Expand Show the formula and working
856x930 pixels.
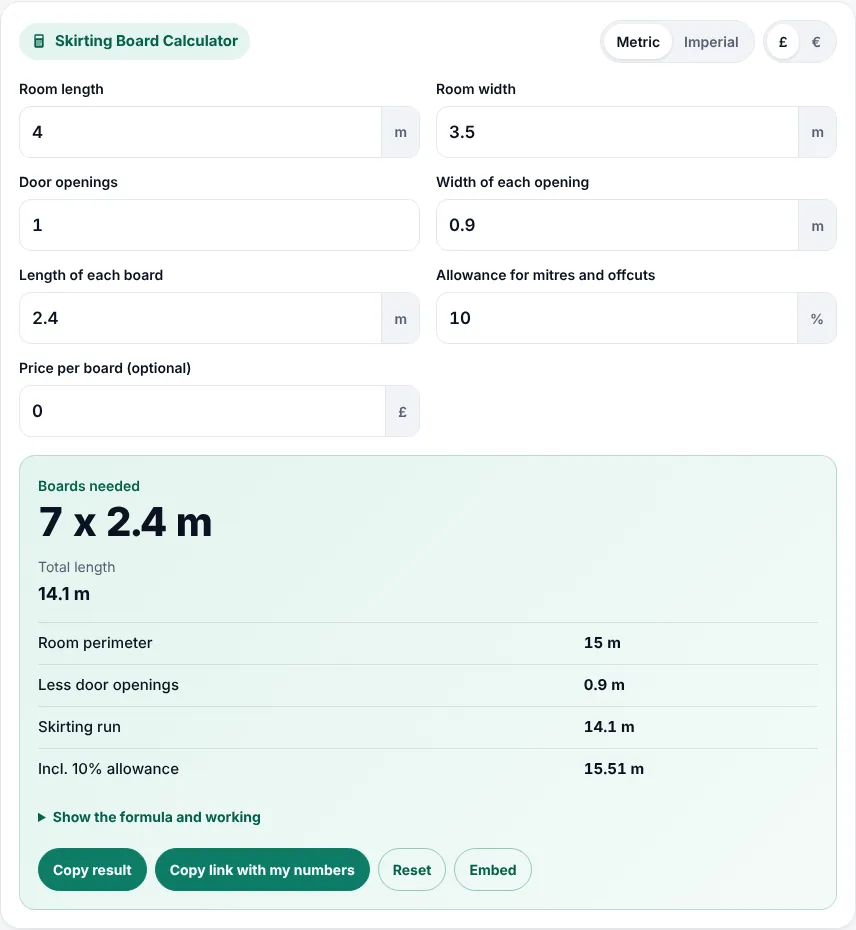tap(149, 817)
